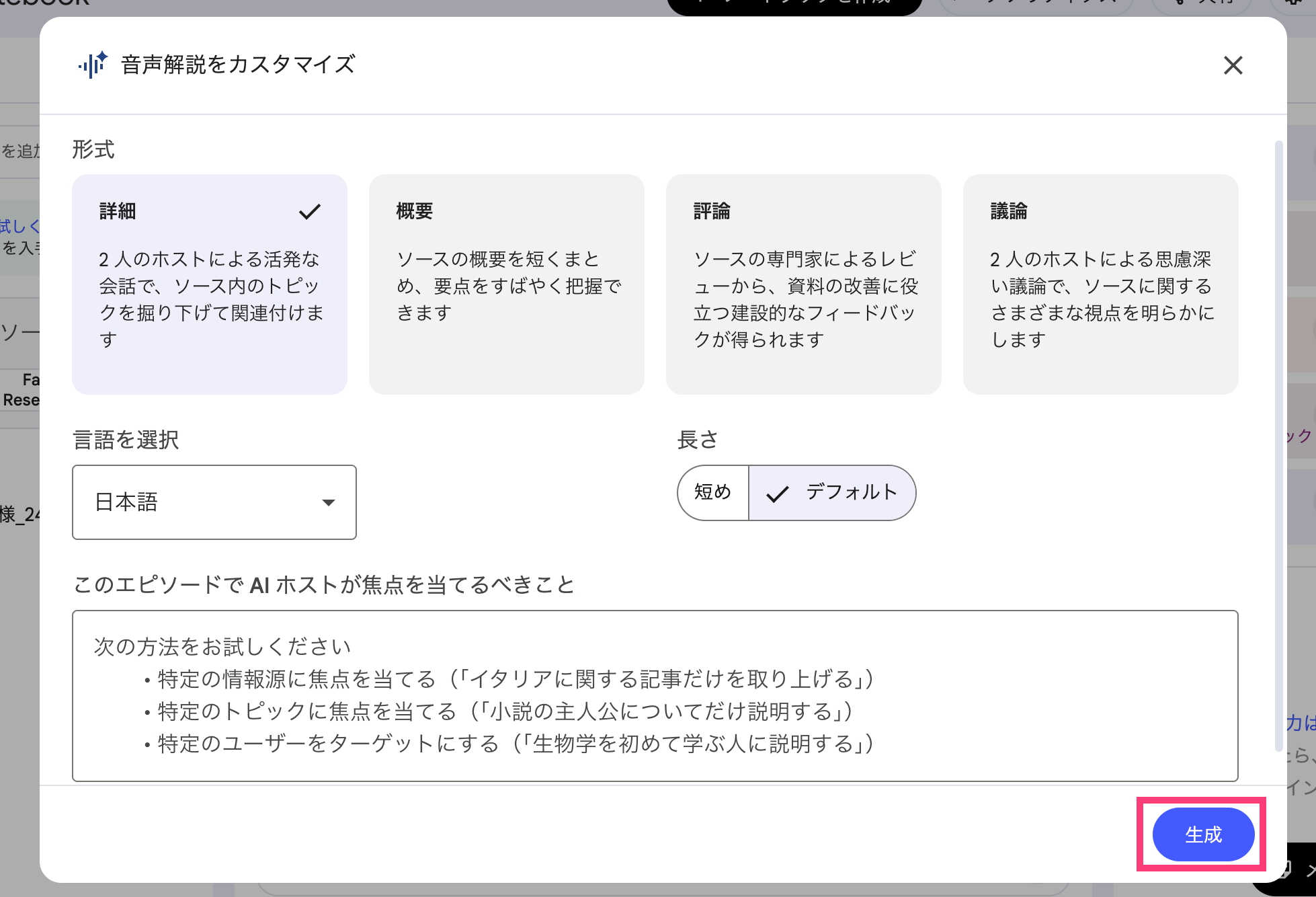Viewport: 1316px width, 897px height.
Task: Expand language list via dropdown arrow
Action: point(328,502)
